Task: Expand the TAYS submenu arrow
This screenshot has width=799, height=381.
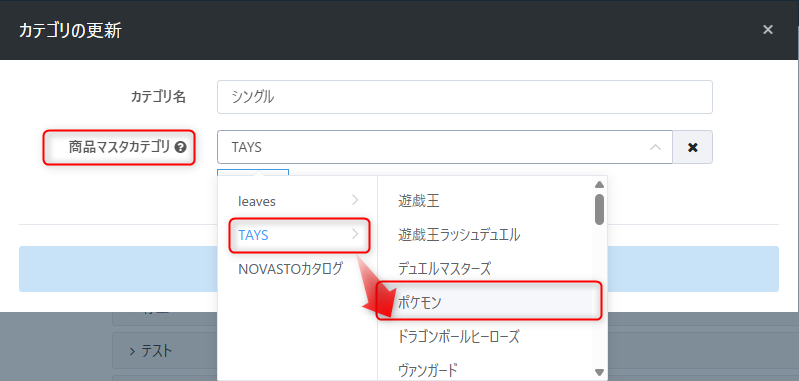Action: pyautogui.click(x=355, y=234)
